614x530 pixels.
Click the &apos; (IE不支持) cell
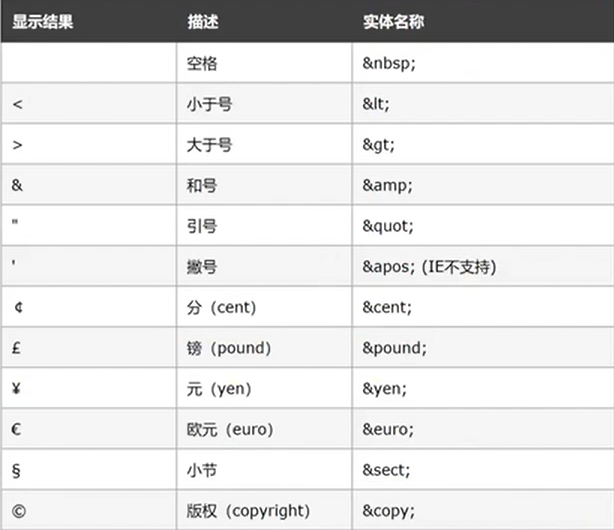(430, 267)
